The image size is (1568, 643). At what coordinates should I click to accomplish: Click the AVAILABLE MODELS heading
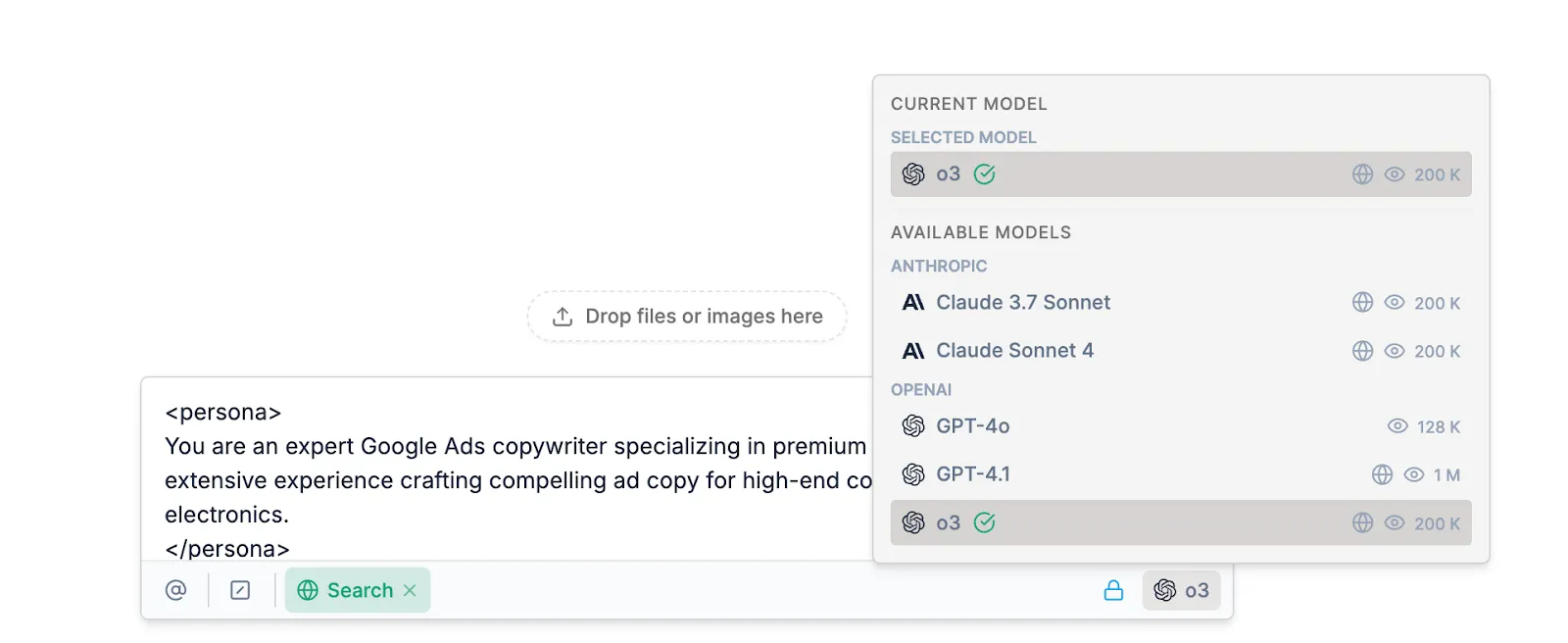[981, 232]
